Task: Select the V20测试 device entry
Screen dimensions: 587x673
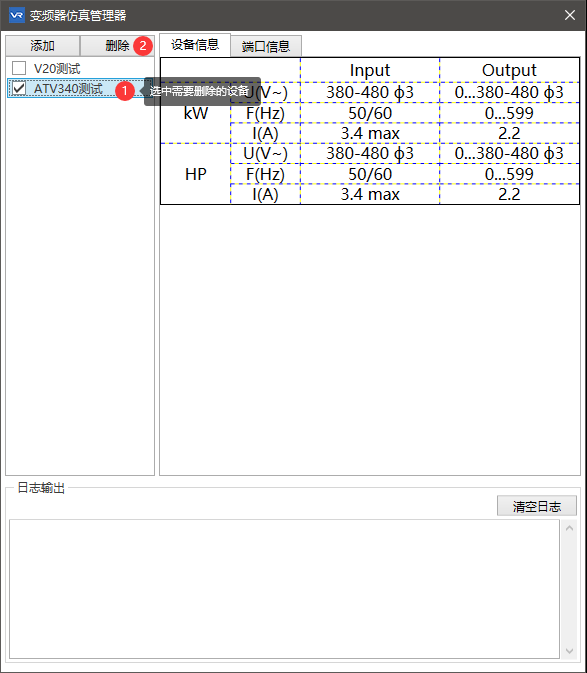Action: [57, 68]
